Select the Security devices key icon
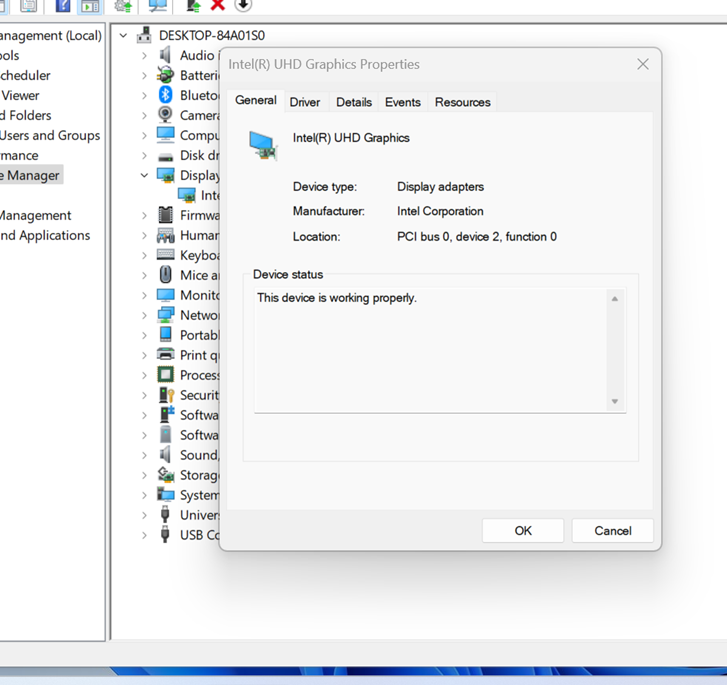The height and width of the screenshot is (685, 727). point(166,395)
